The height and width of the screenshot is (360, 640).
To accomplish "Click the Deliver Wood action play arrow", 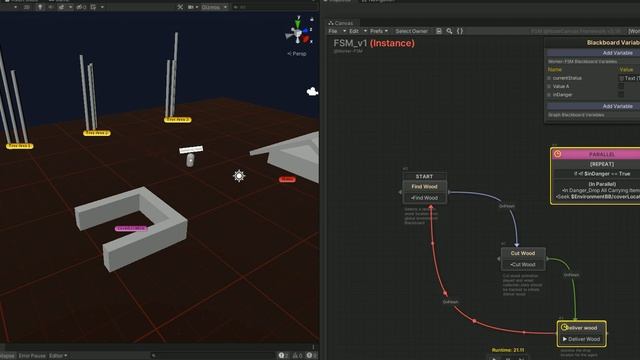I will [x=565, y=339].
